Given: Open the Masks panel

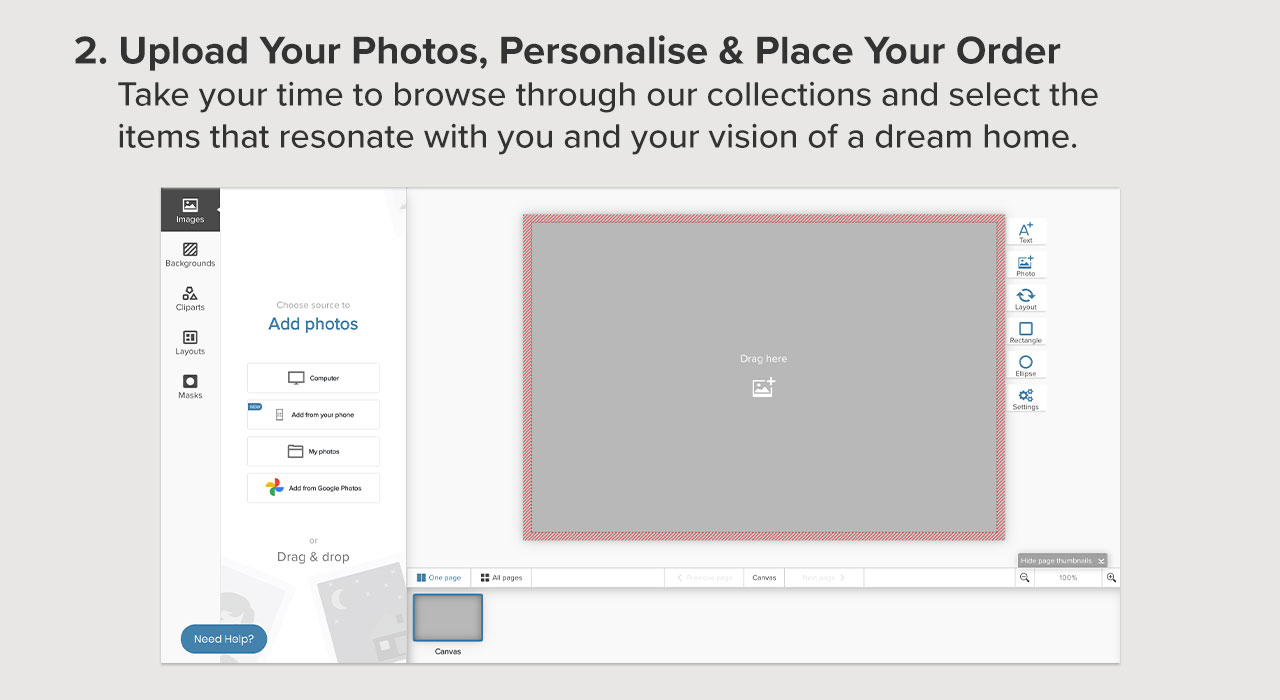Looking at the screenshot, I should pyautogui.click(x=189, y=385).
